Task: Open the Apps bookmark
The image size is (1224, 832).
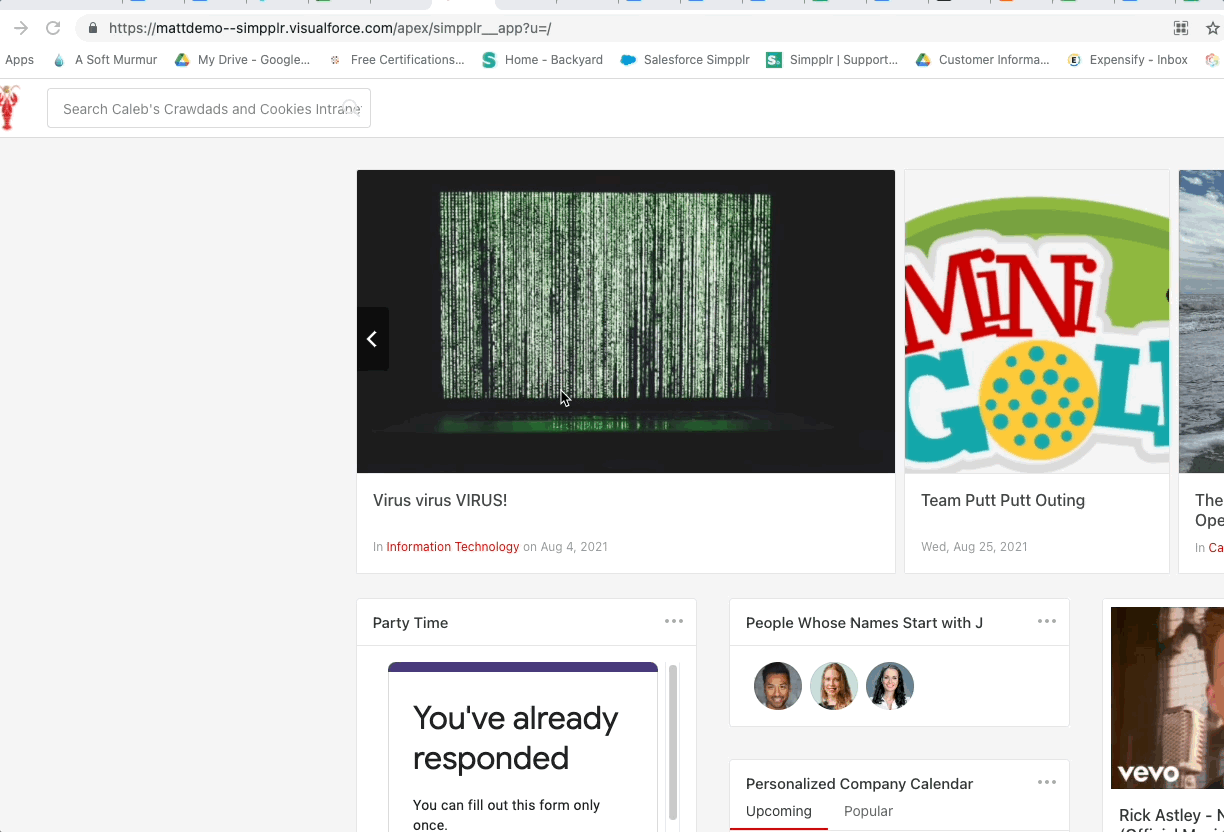Action: click(19, 60)
